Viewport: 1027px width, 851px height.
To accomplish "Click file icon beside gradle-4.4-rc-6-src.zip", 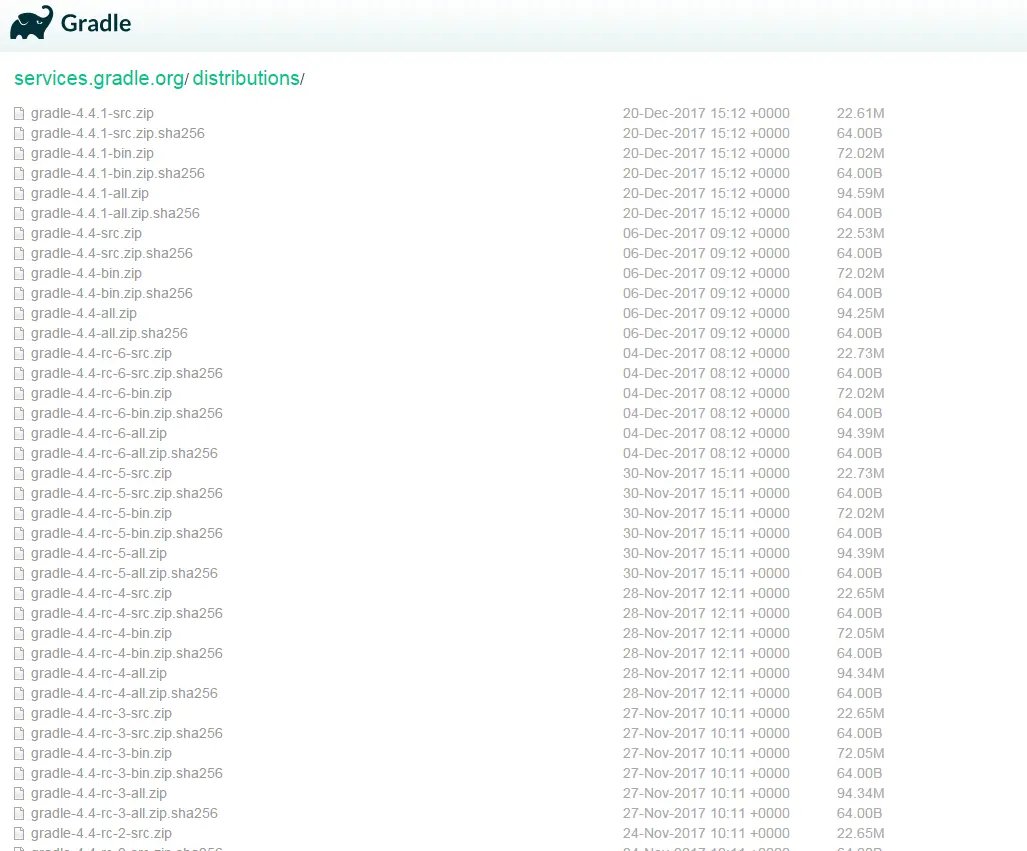I will [19, 353].
